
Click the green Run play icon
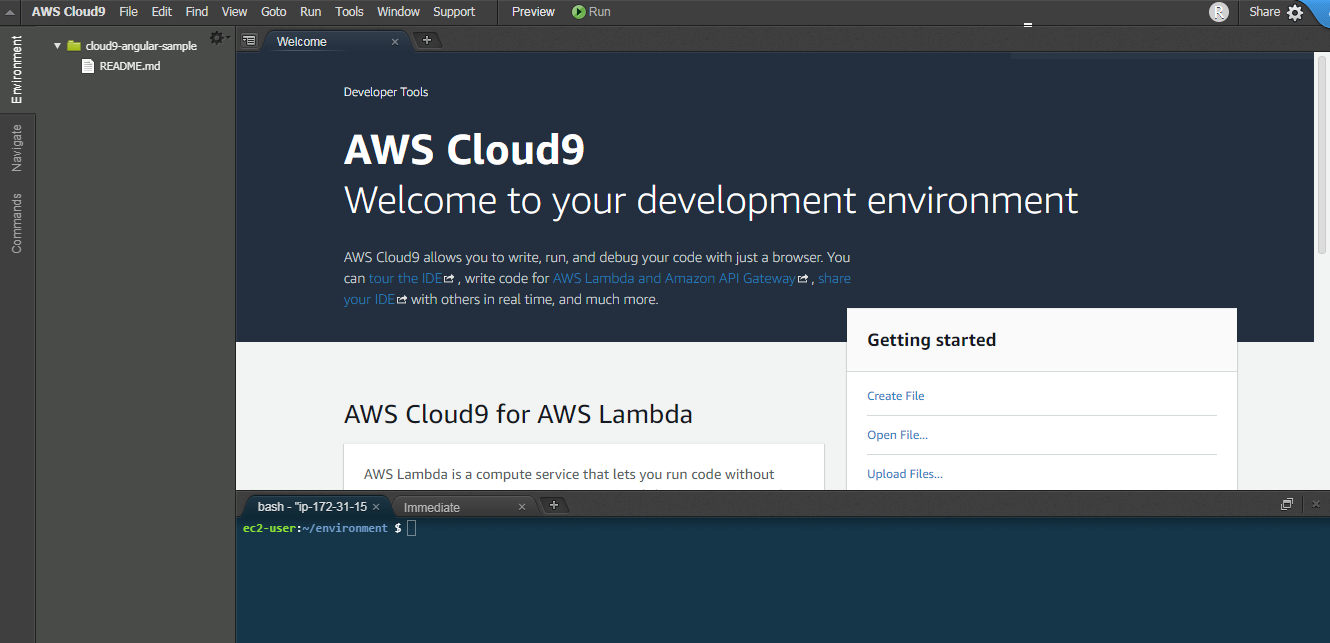point(579,12)
